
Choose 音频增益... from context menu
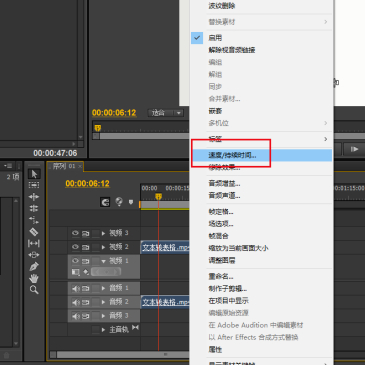click(262, 183)
